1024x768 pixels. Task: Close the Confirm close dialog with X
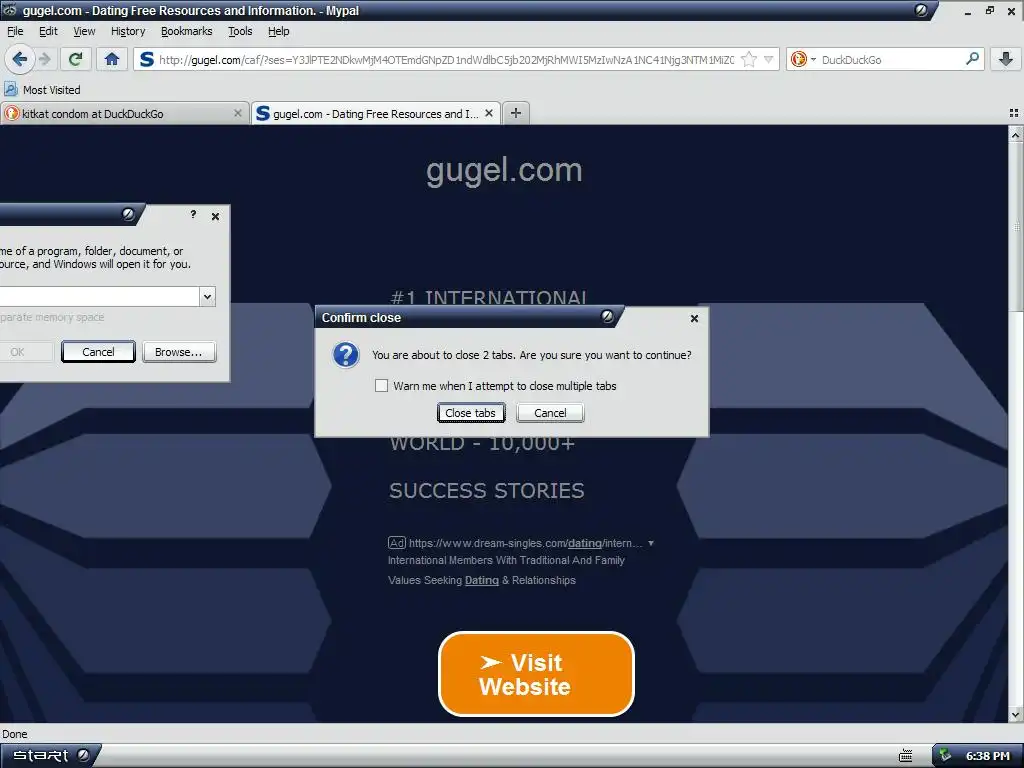[694, 318]
